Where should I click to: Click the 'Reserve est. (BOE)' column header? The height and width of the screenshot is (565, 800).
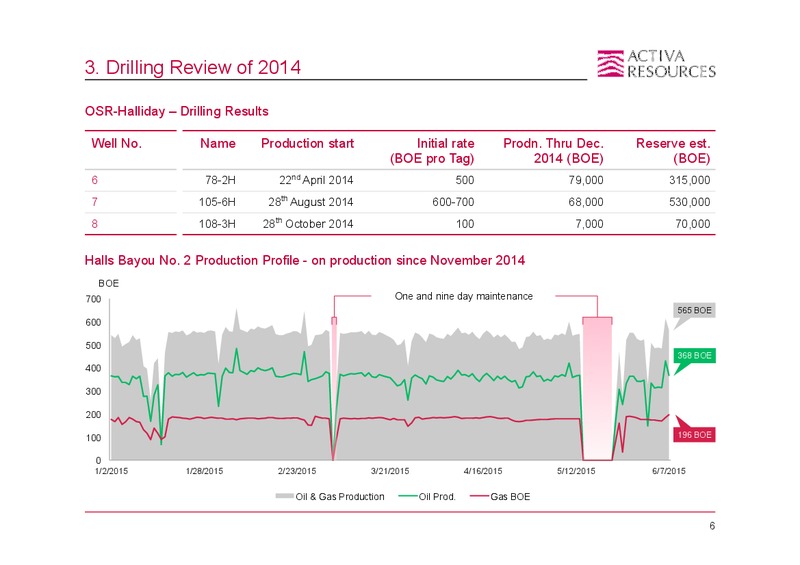(673, 151)
